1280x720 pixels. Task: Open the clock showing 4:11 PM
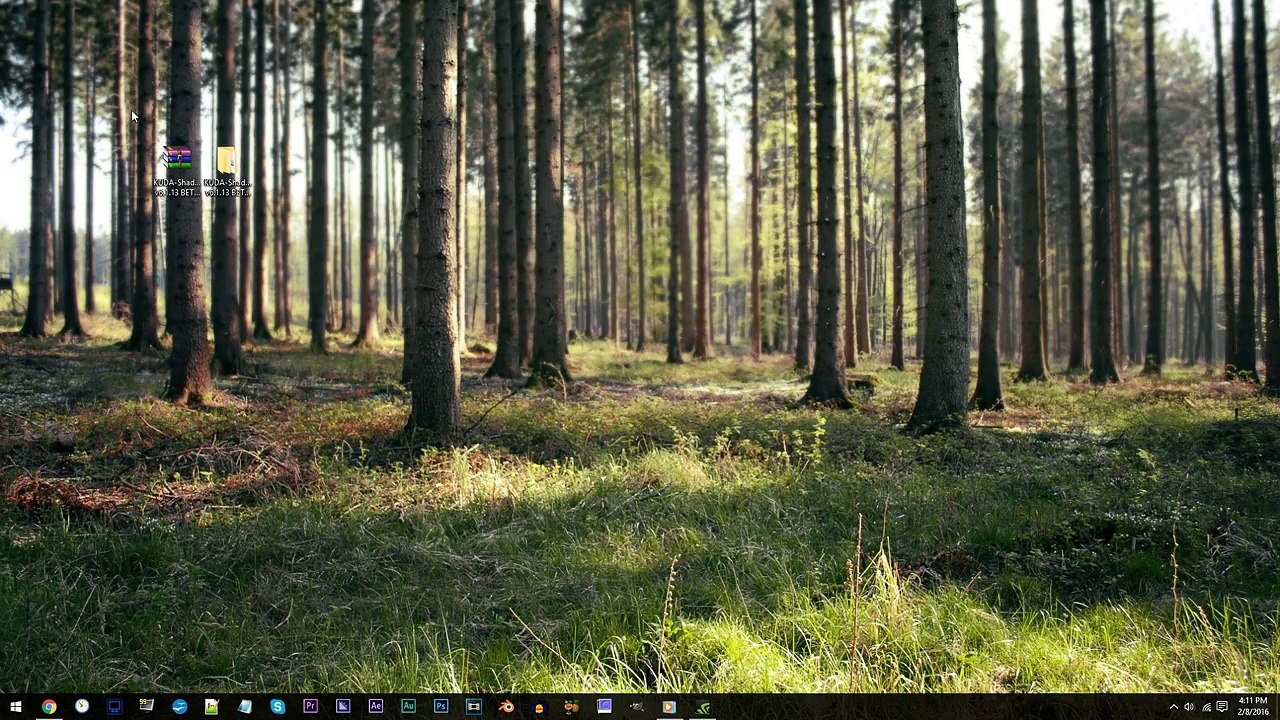(x=1253, y=707)
